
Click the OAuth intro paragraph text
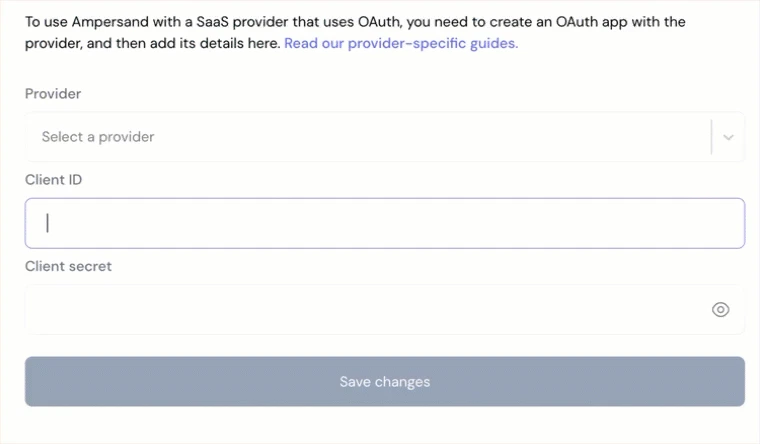(x=355, y=32)
